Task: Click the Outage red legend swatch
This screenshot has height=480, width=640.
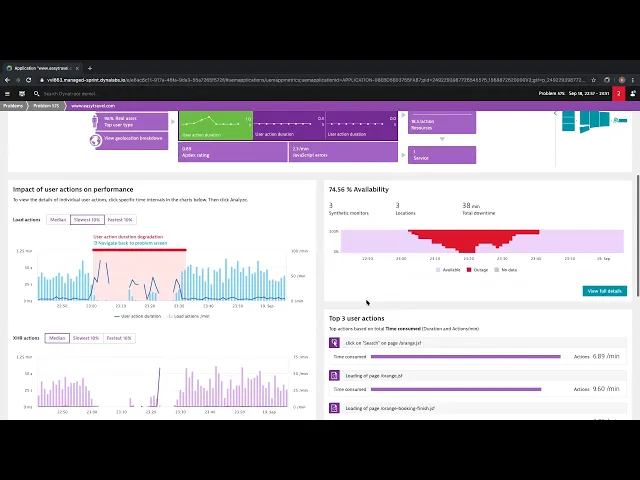Action: 469,270
